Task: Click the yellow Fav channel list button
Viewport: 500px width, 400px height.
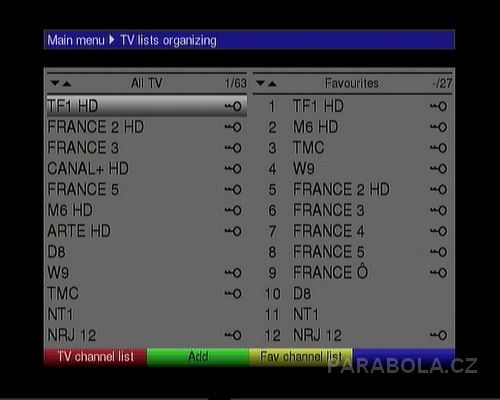Action: tap(301, 357)
